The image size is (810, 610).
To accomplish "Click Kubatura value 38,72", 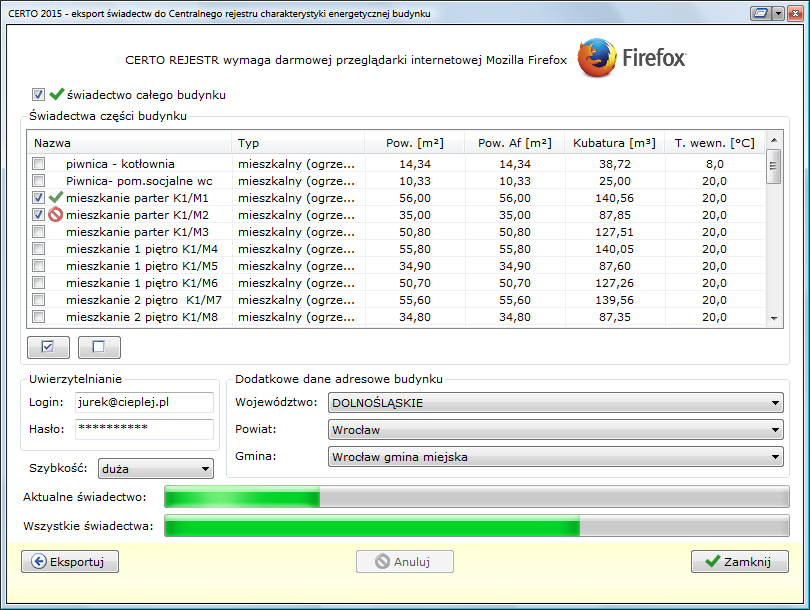I will (615, 164).
